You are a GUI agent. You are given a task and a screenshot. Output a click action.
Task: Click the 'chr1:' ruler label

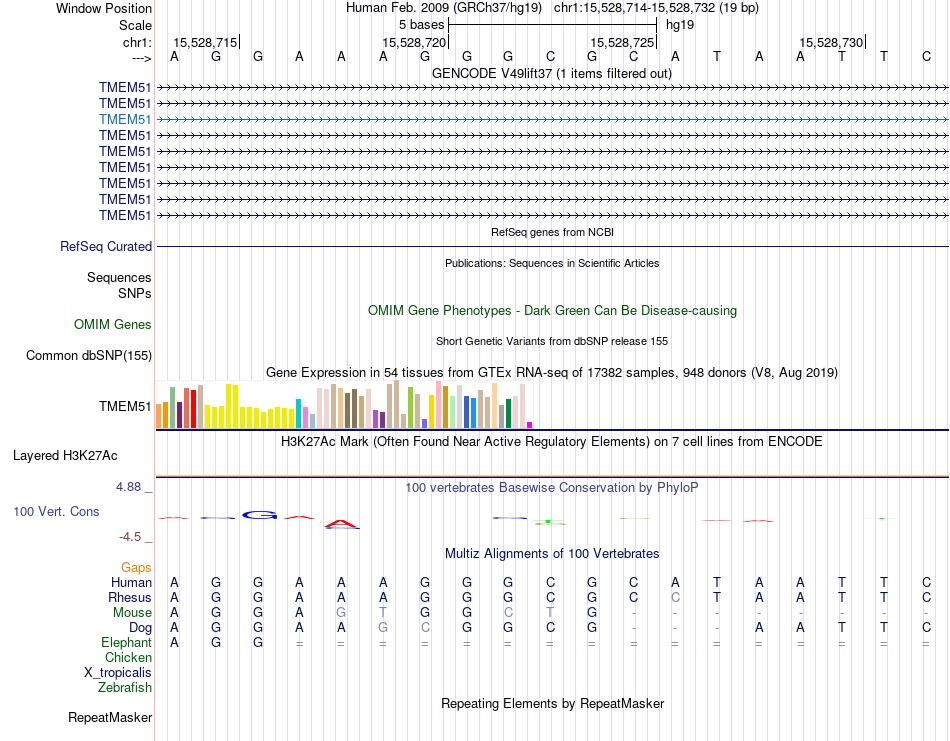point(137,42)
